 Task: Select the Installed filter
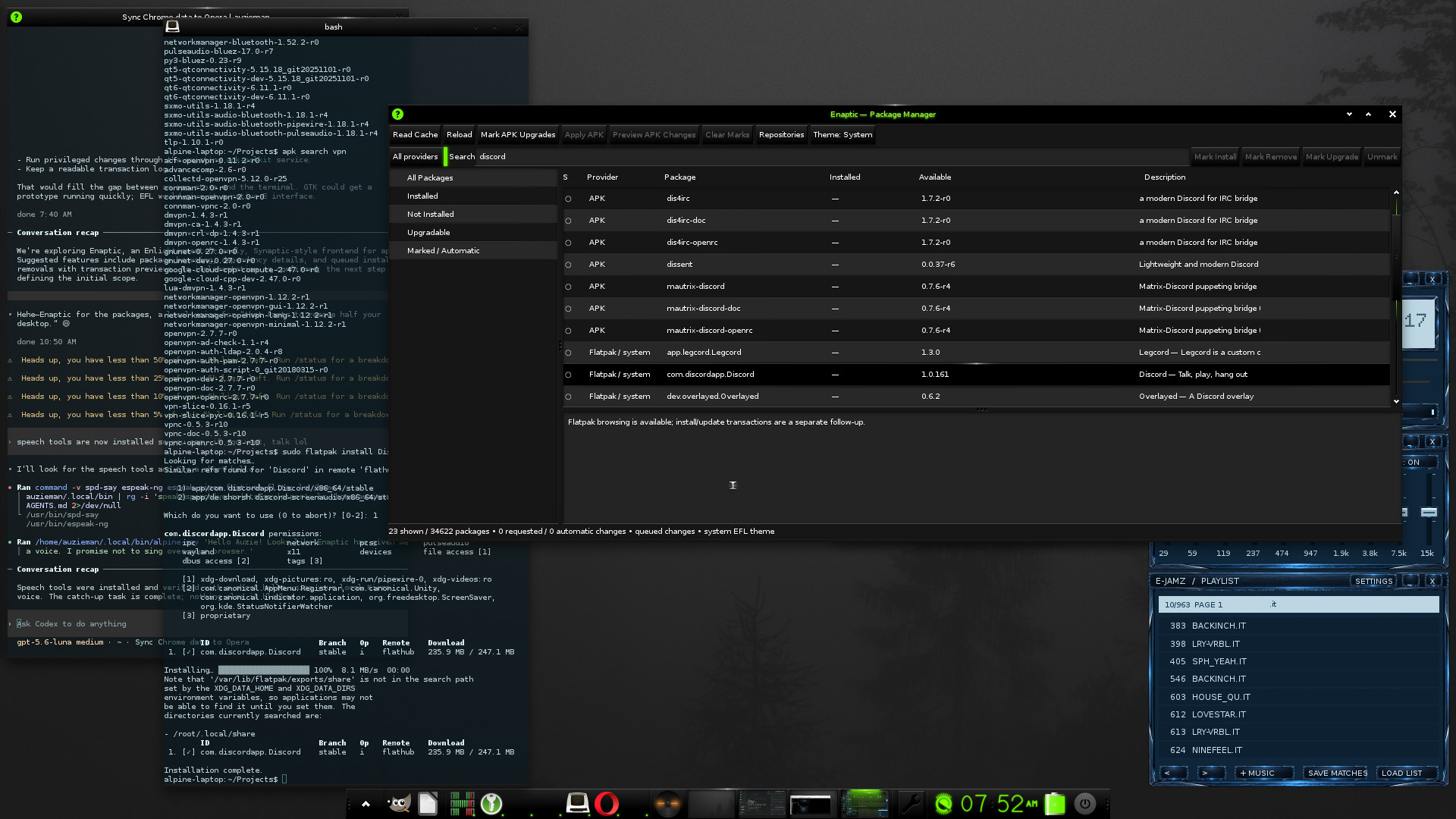pyautogui.click(x=474, y=196)
